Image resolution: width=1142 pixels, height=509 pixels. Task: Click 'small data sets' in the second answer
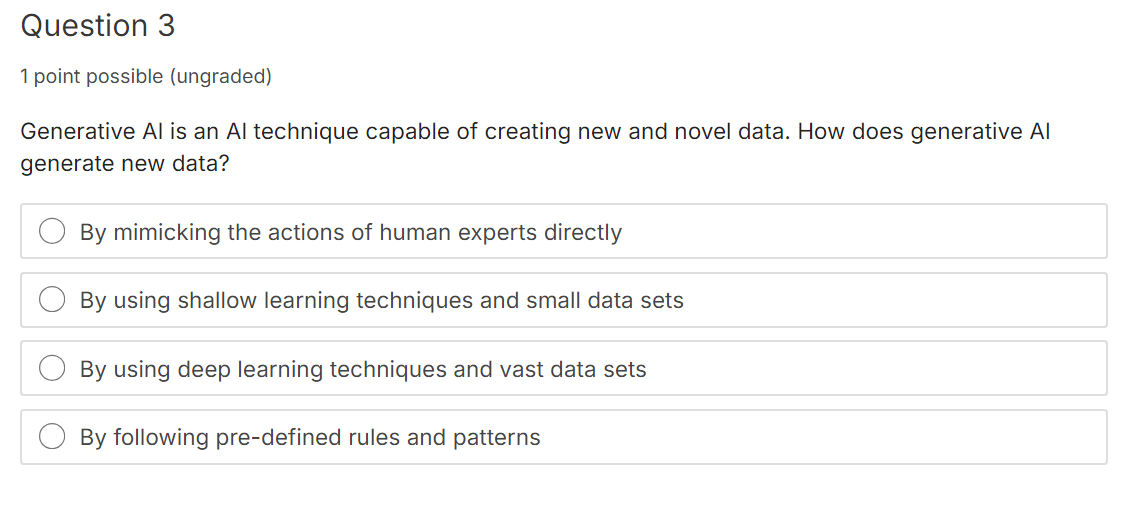[605, 300]
